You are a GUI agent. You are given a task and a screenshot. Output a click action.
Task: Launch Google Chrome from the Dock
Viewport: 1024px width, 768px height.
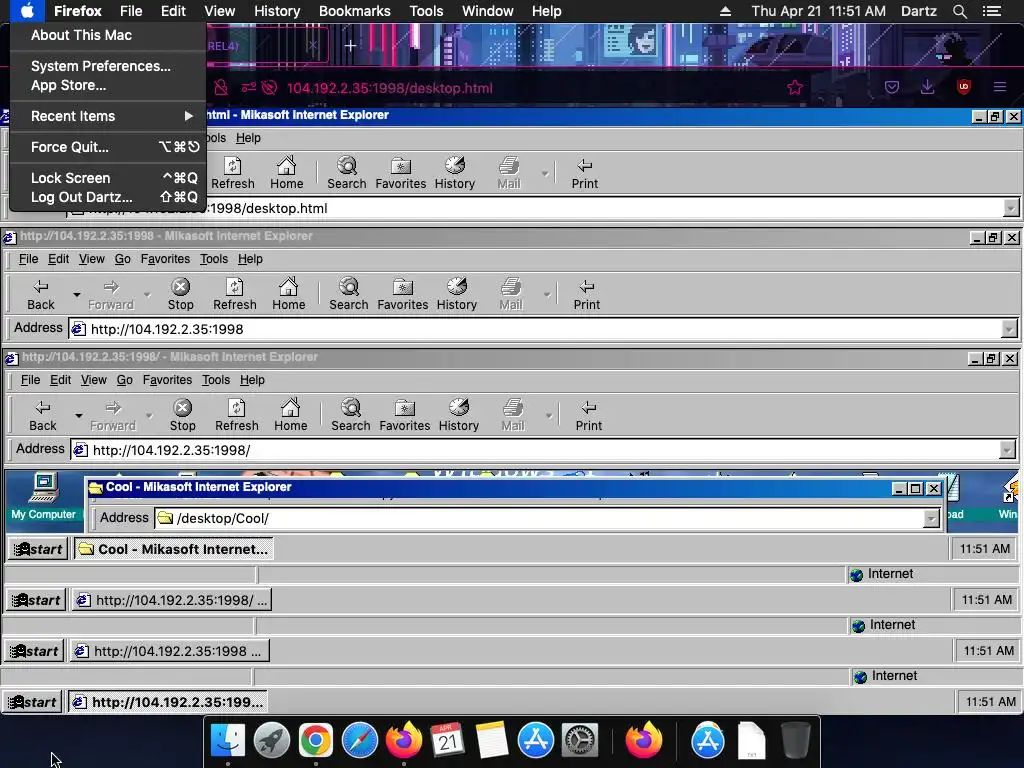pyautogui.click(x=316, y=741)
